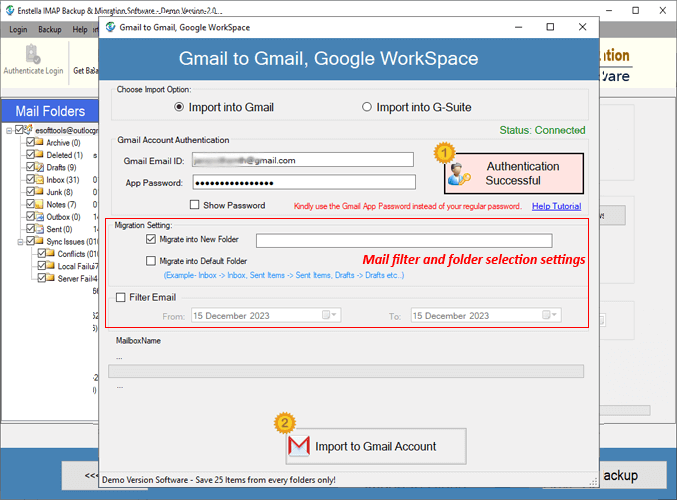
Task: Click the Inbox folder icon
Action: (39, 179)
